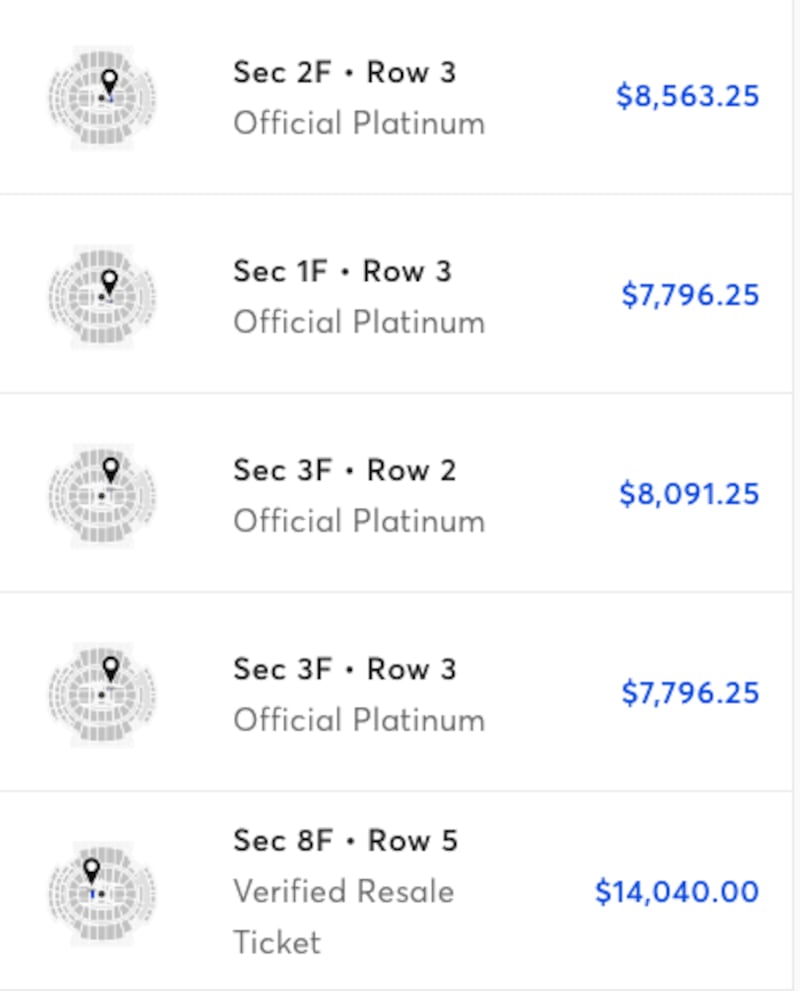Select the Sec 8F Row 5 listing title
The width and height of the screenshot is (800, 991).
345,840
